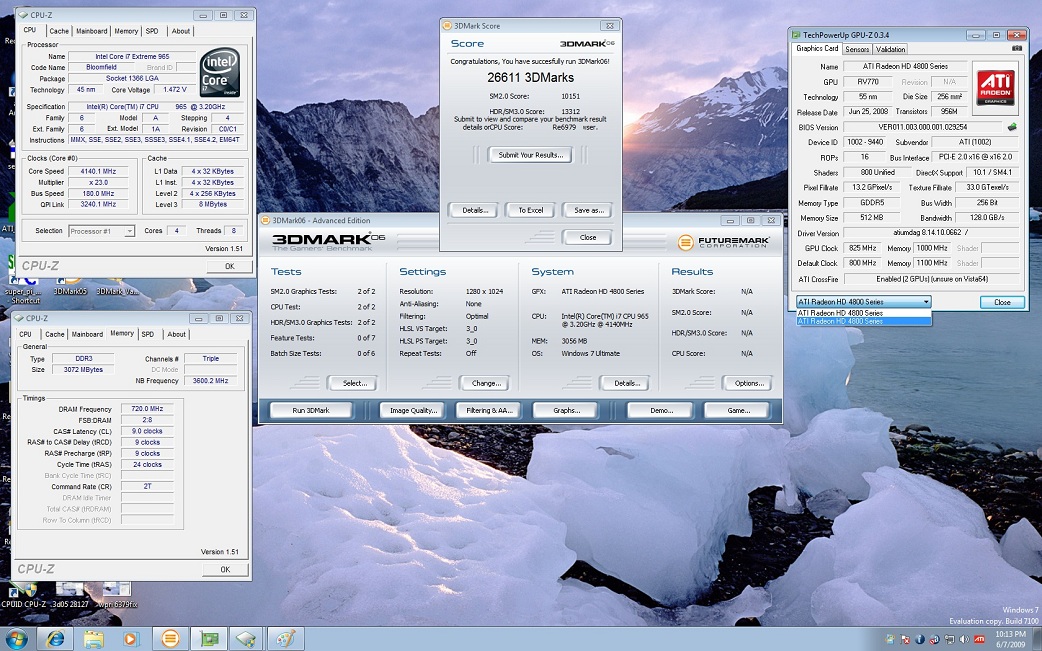Click the BIOS save chip icon in GPU-Z

[1012, 127]
